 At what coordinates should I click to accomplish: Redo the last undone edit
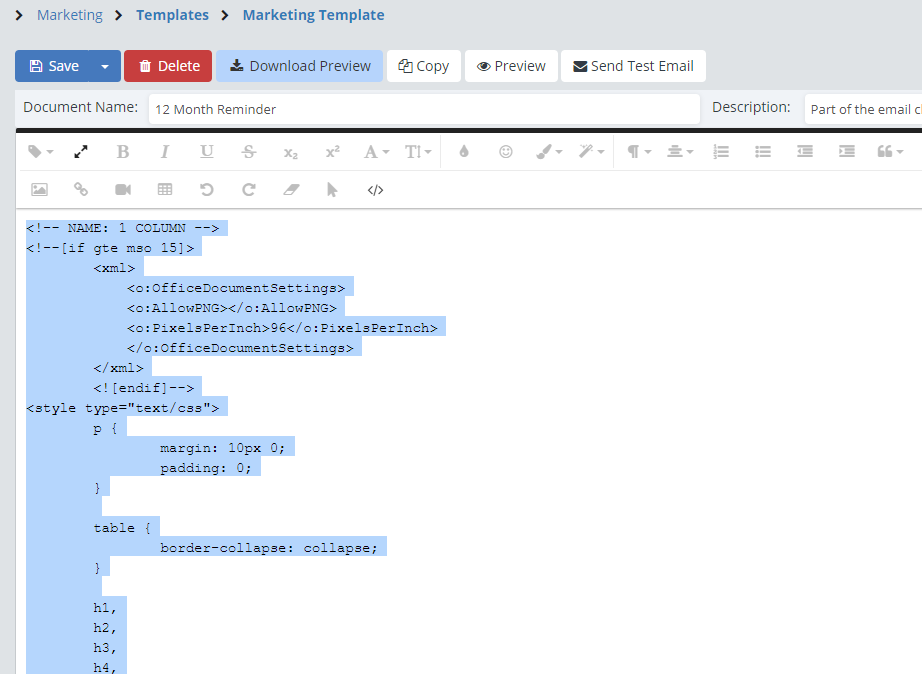(x=249, y=190)
